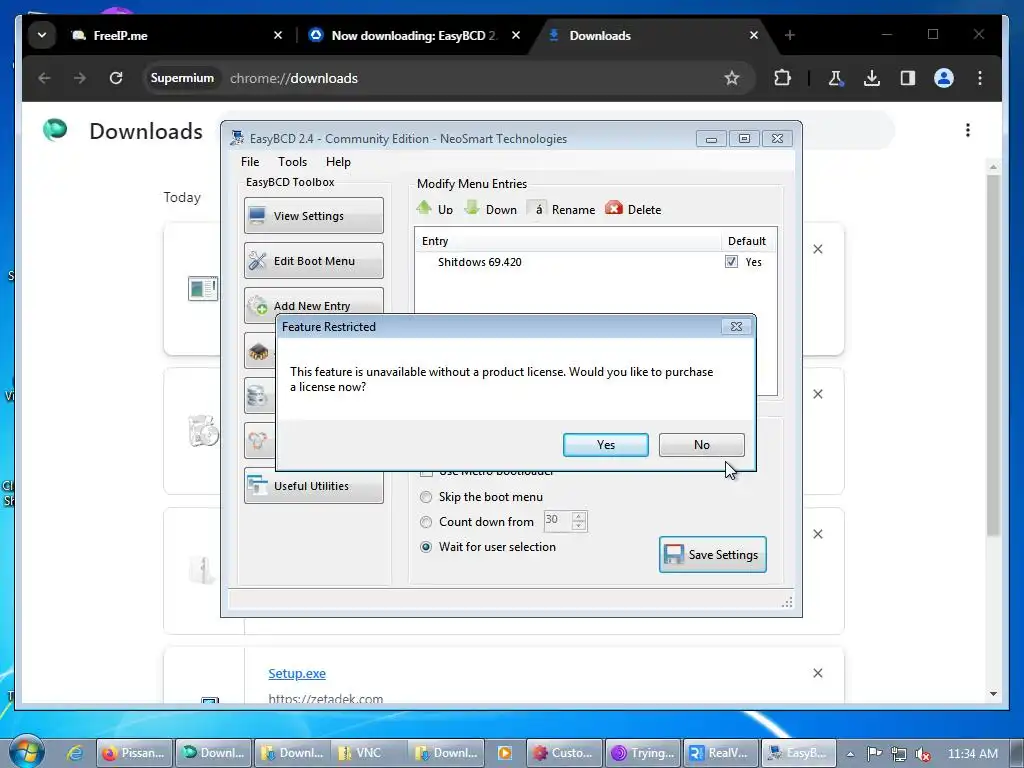Select the Shitdows 69.420 entry

coord(479,262)
